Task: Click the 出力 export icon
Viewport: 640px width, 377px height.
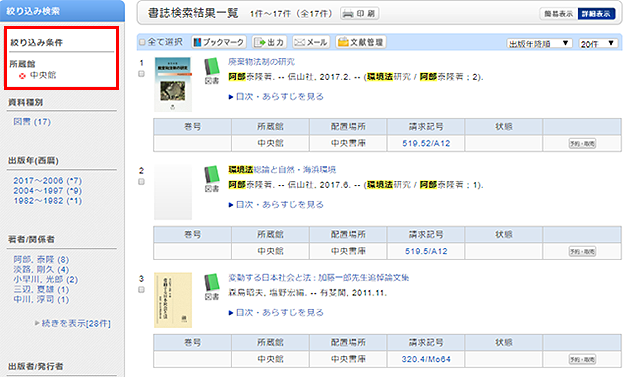Action: (260, 42)
